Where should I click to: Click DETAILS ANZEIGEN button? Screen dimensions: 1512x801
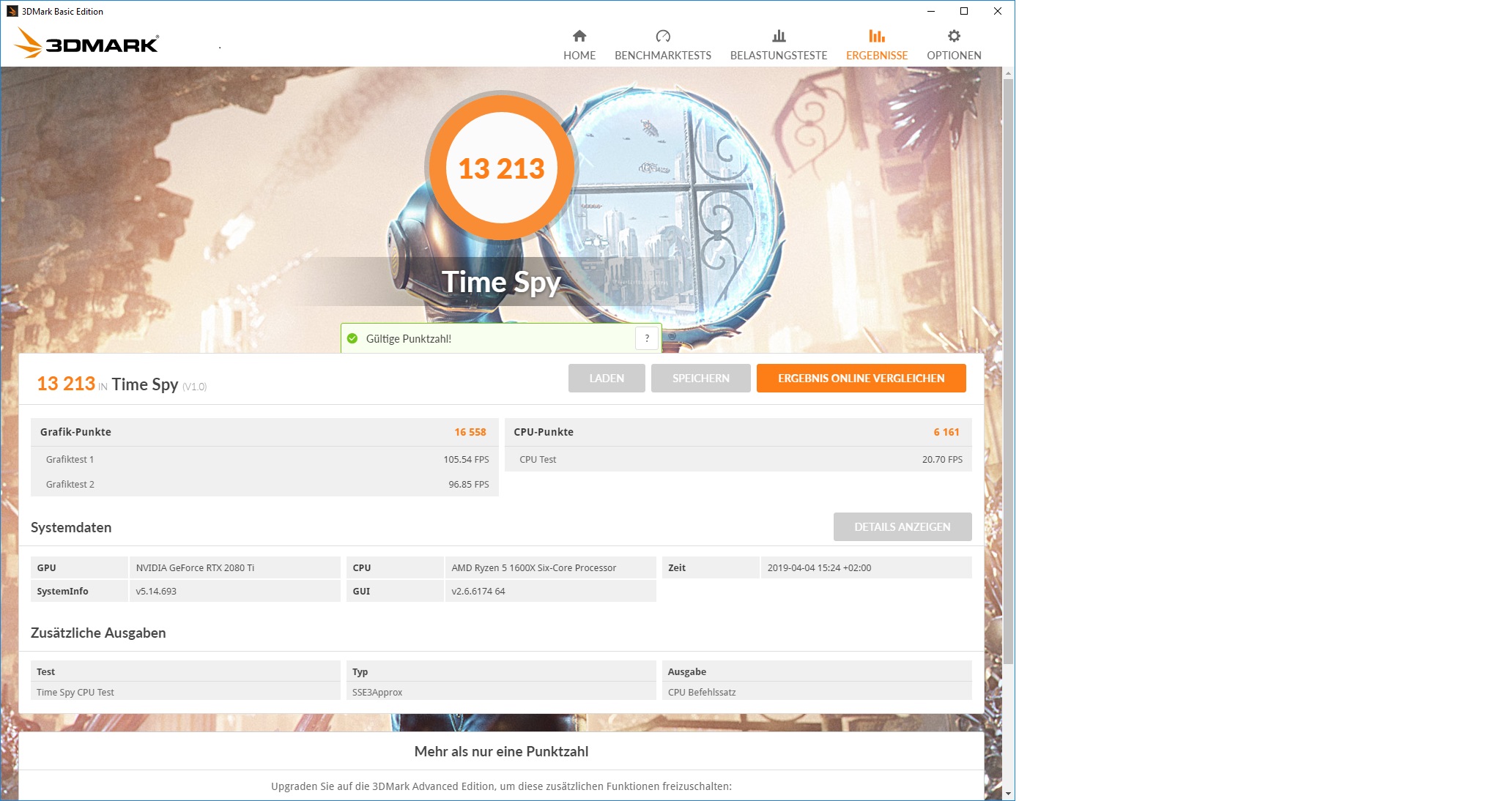[x=902, y=527]
